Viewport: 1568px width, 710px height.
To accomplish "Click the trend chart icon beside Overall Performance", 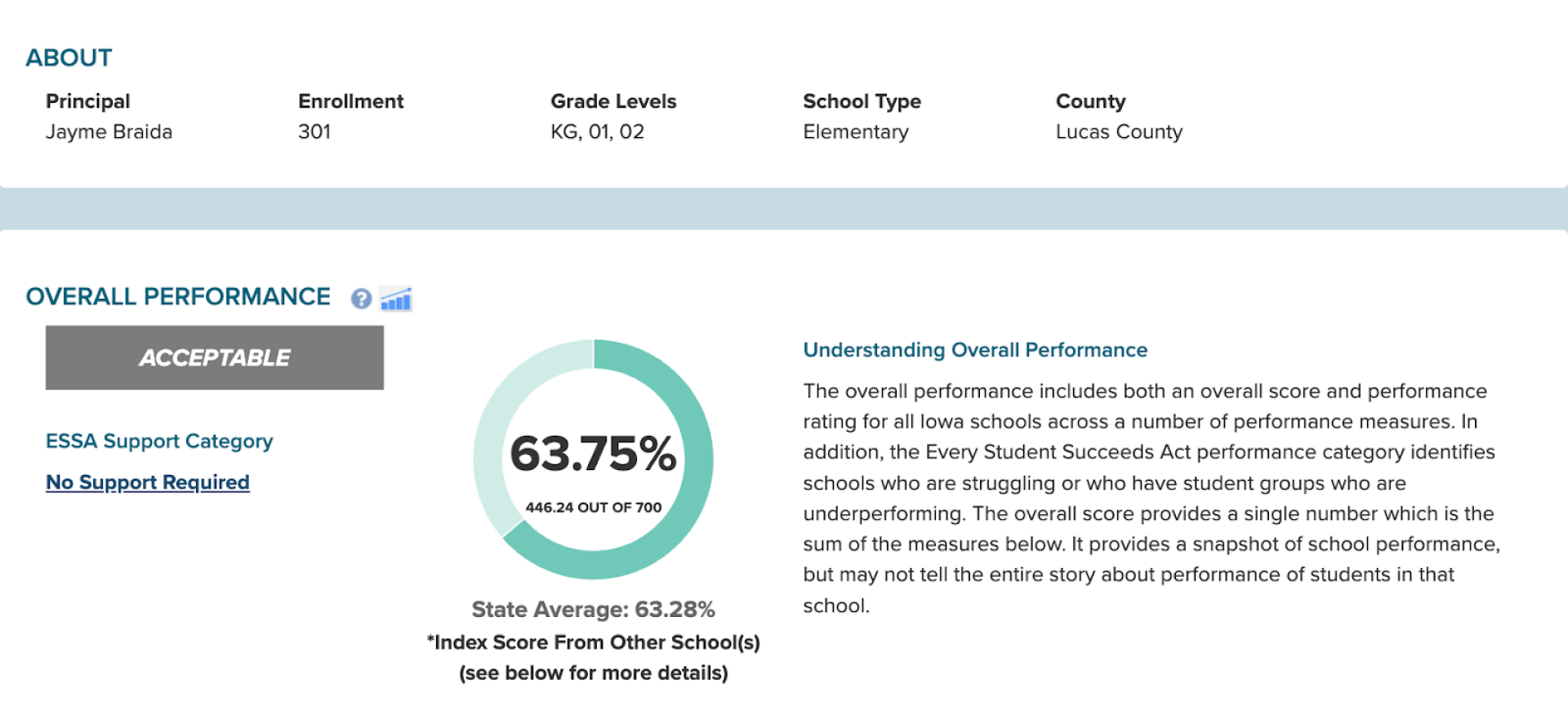I will point(396,300).
